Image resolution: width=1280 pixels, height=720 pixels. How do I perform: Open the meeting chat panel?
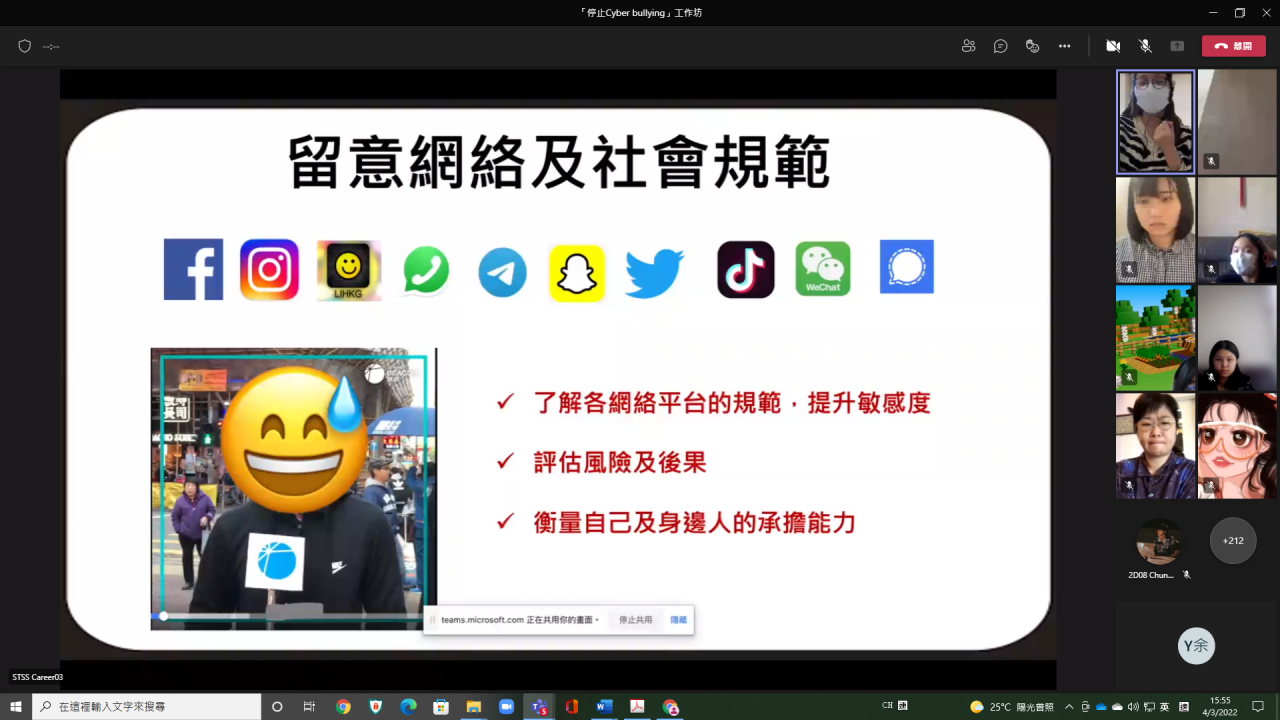pos(1000,46)
